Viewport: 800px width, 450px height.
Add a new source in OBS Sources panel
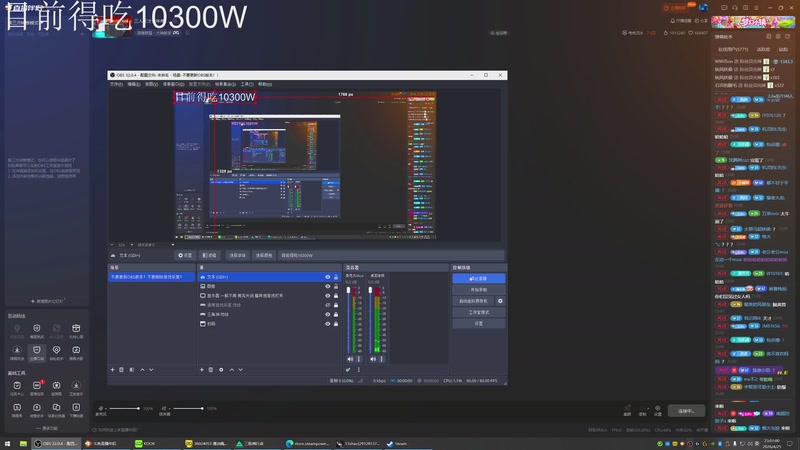[202, 369]
